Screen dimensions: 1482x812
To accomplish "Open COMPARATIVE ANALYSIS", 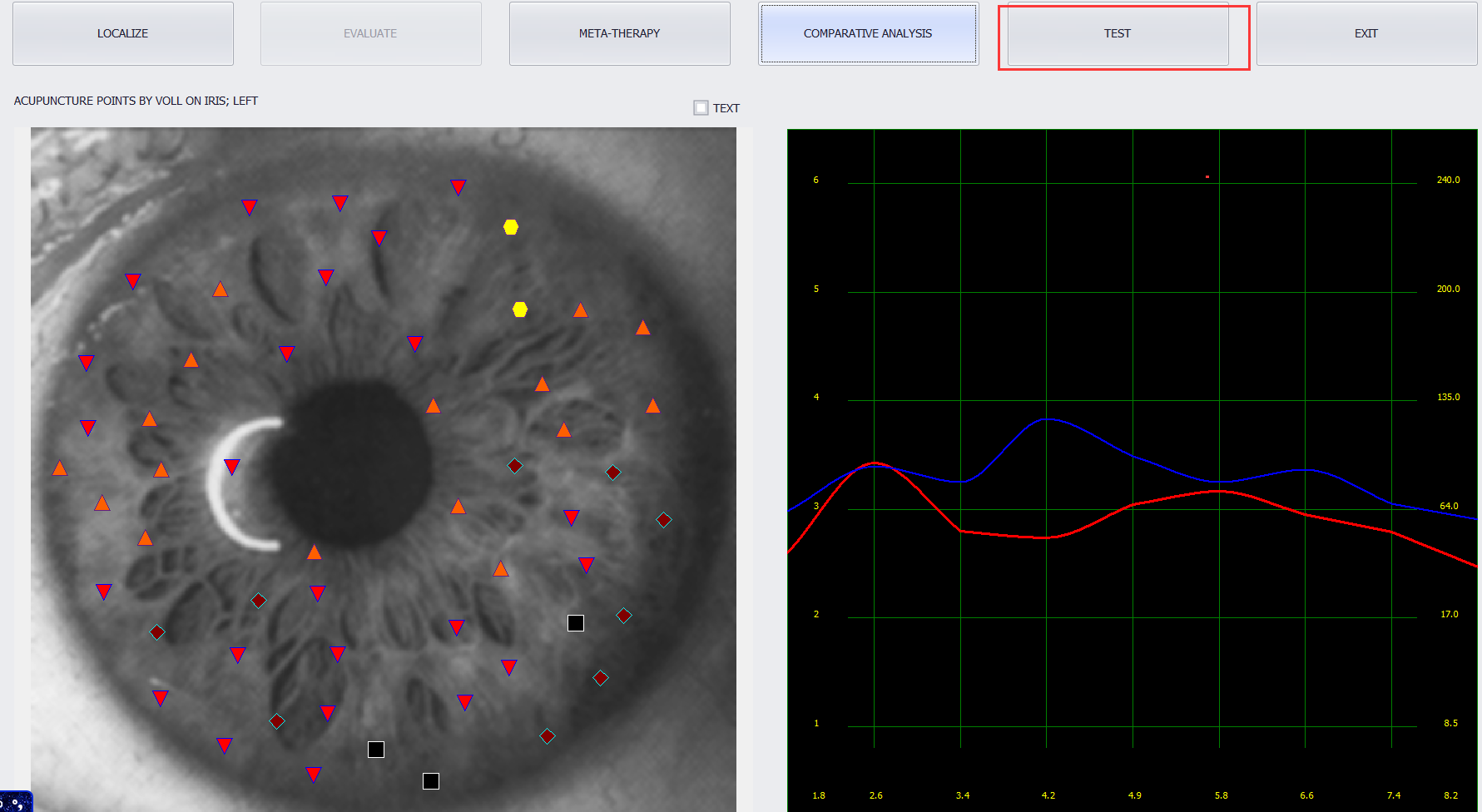I will tap(868, 33).
